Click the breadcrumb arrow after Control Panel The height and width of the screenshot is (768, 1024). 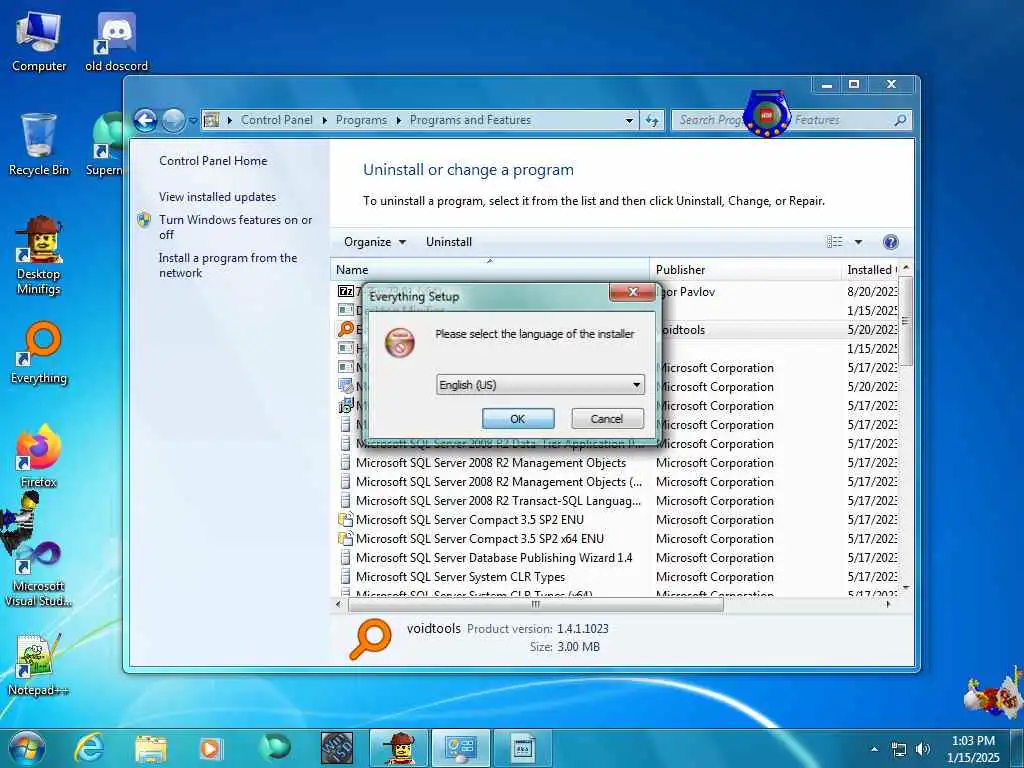click(x=325, y=120)
